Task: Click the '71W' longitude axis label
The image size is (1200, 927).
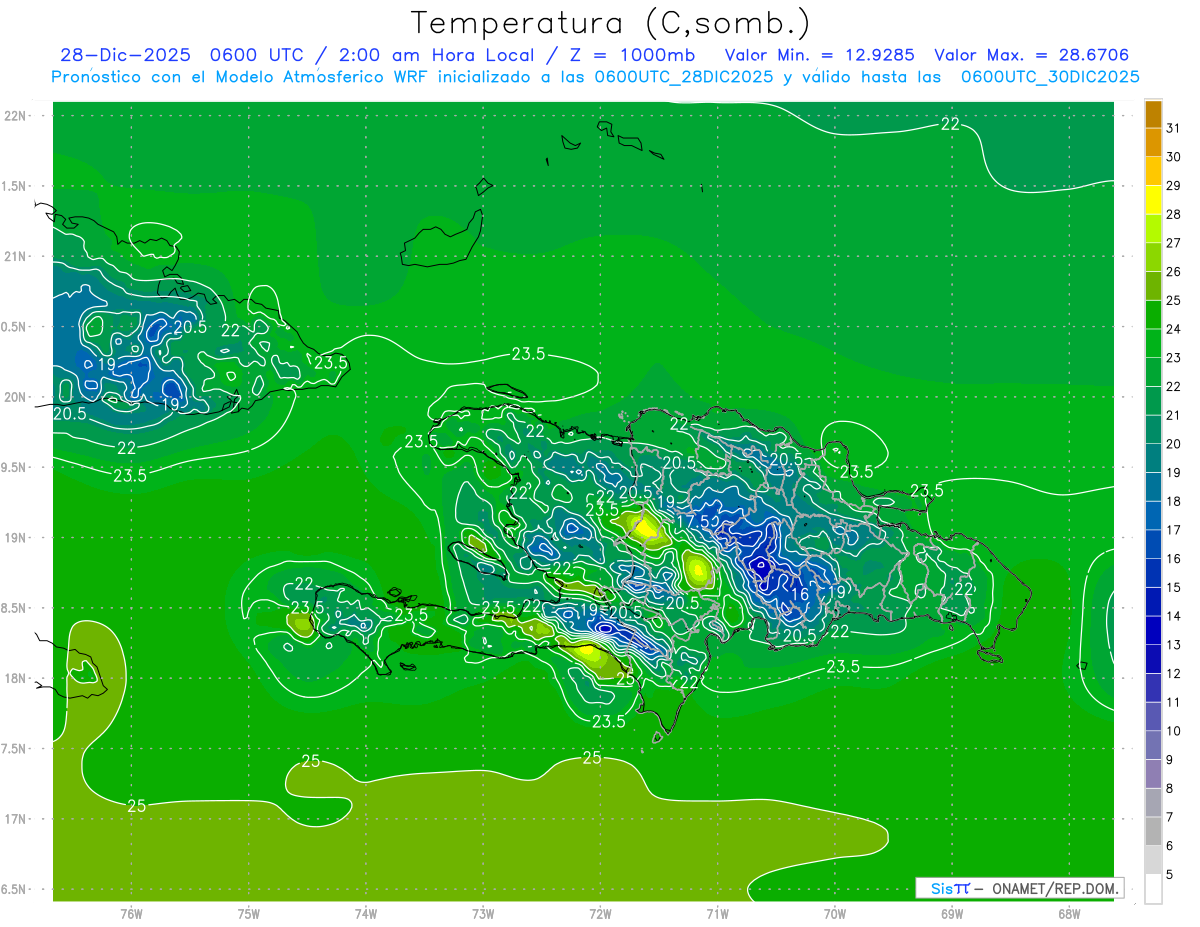Action: pyautogui.click(x=717, y=914)
